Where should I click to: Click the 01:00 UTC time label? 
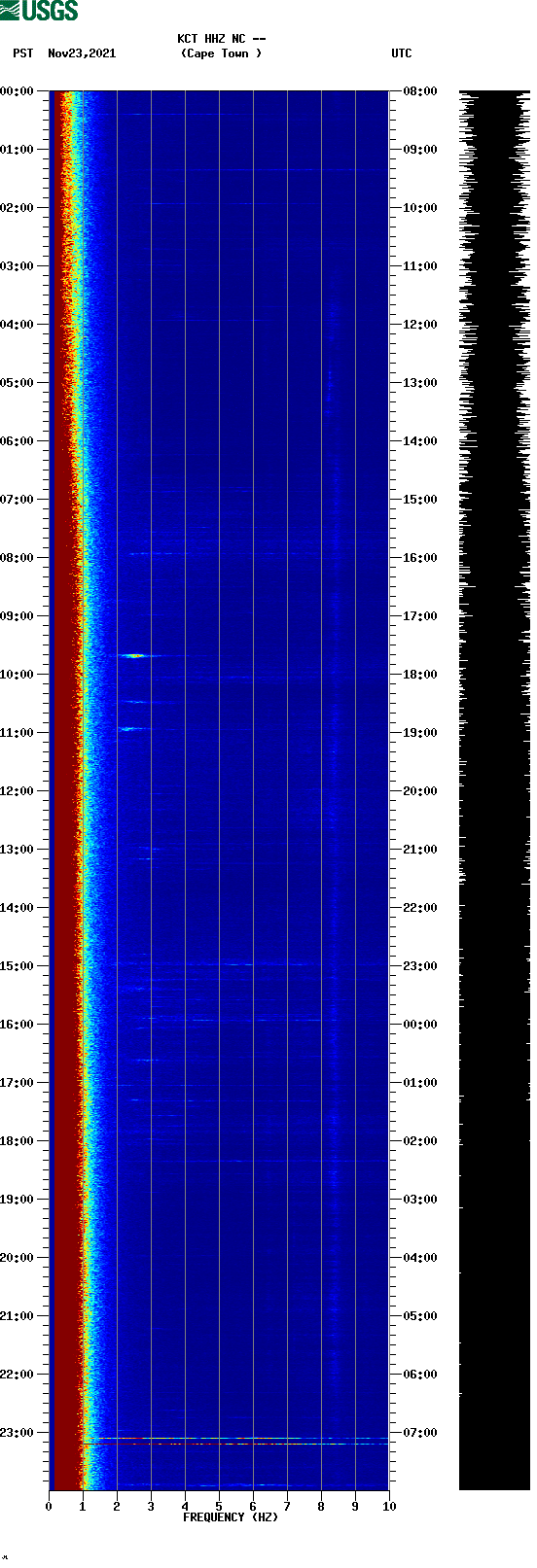point(419,1083)
